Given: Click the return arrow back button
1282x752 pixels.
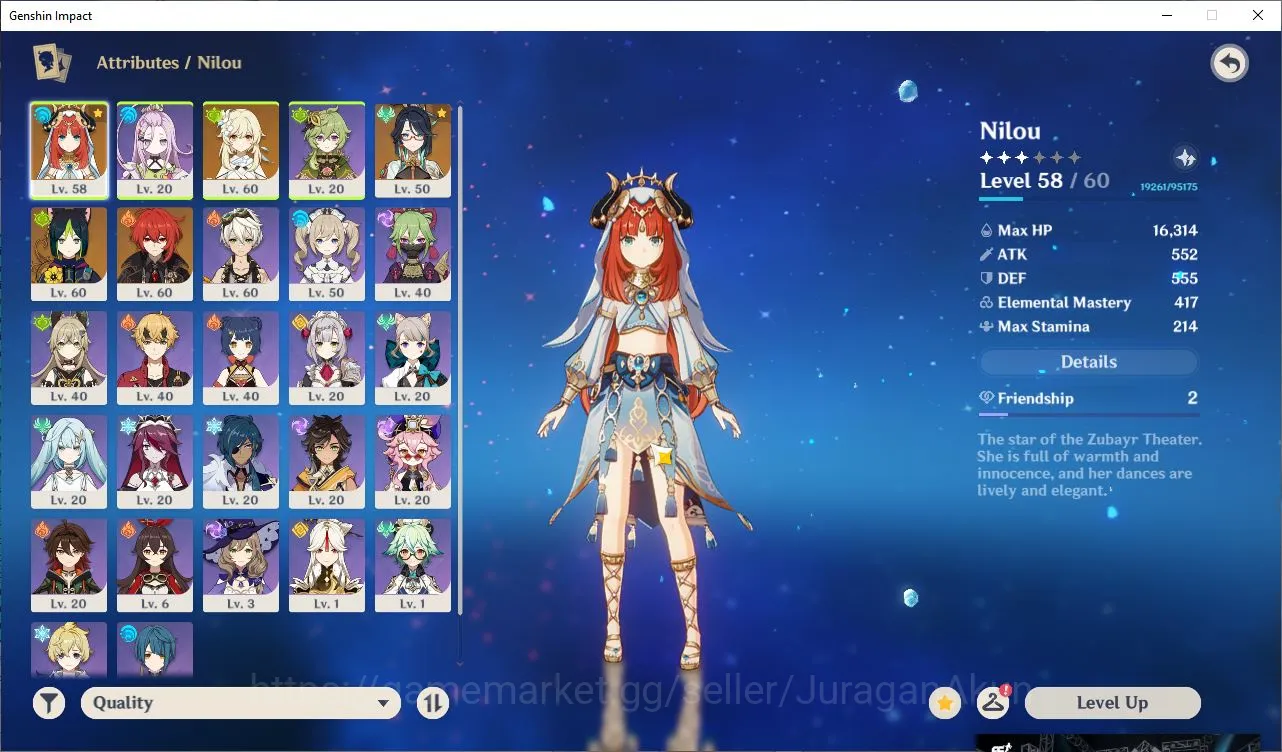Looking at the screenshot, I should (x=1230, y=64).
